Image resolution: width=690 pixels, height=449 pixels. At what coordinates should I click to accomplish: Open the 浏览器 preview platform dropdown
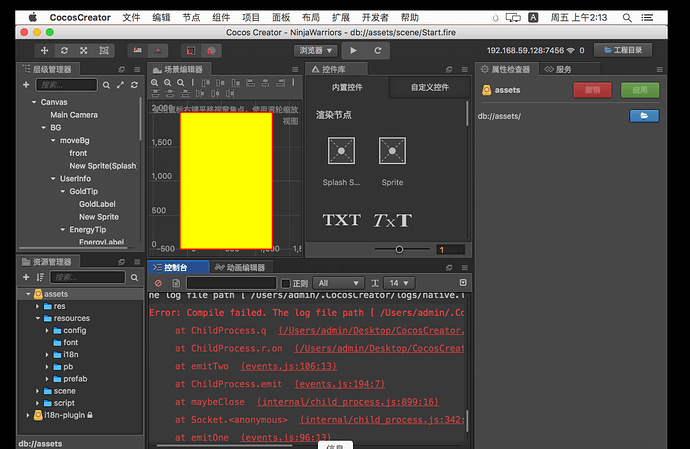click(316, 51)
